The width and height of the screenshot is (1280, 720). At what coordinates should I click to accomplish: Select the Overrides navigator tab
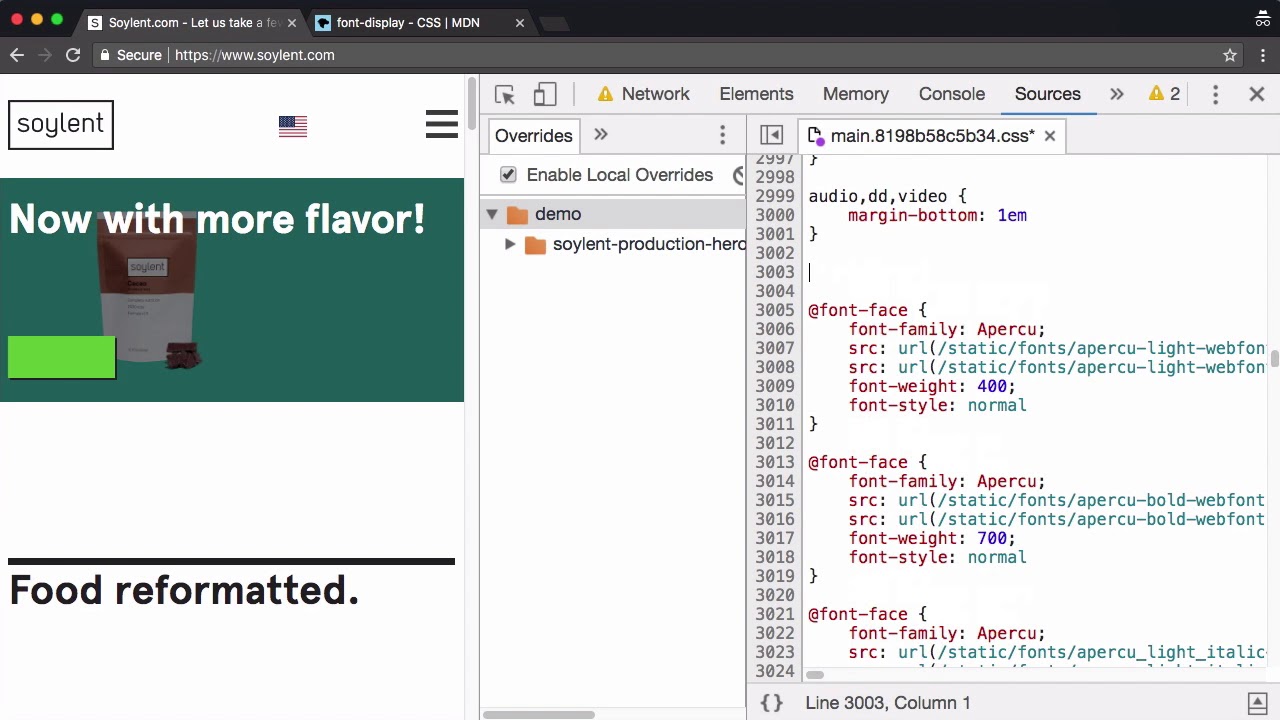(533, 136)
